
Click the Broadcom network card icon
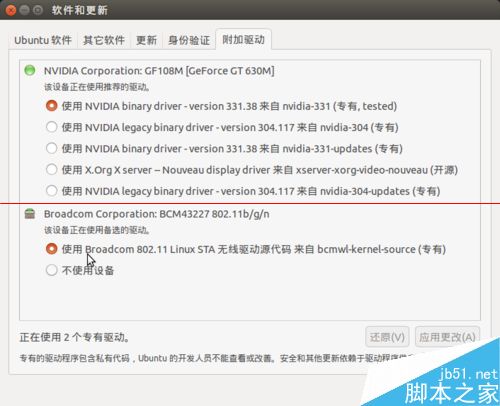tap(30, 214)
